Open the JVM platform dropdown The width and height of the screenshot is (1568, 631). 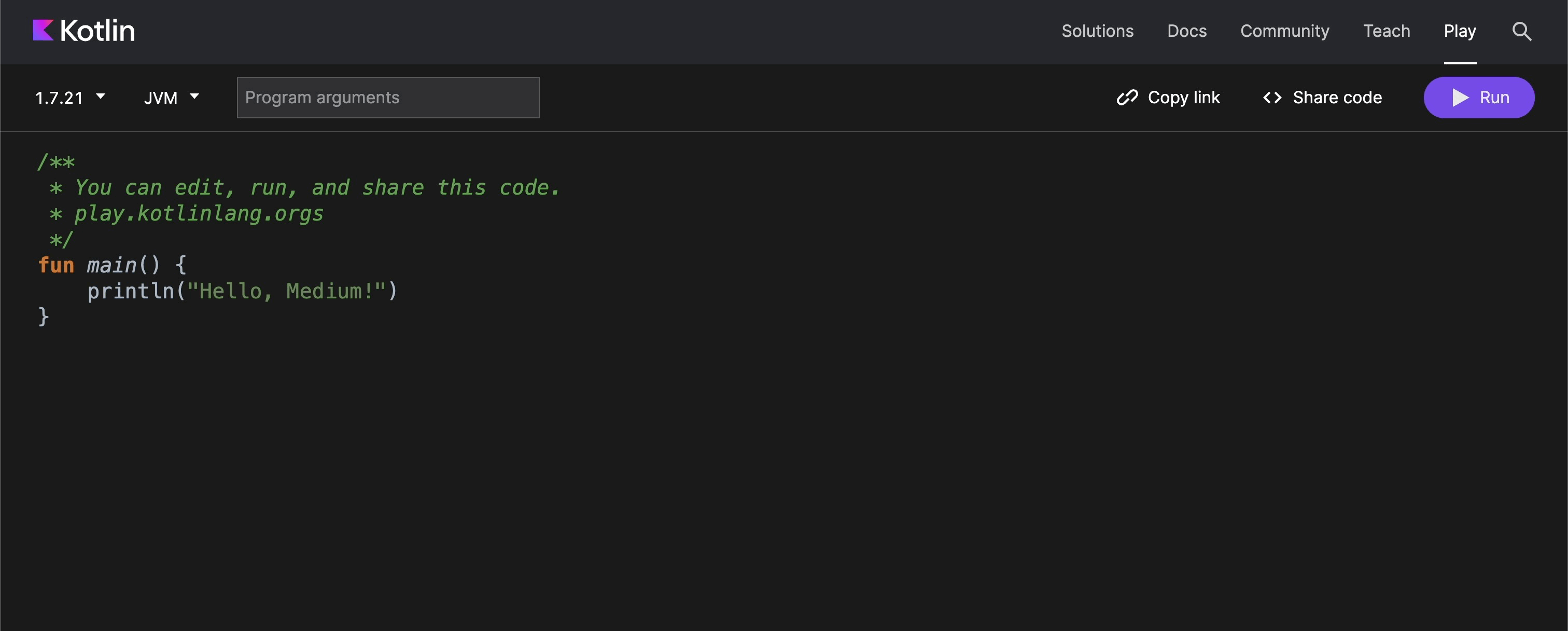click(172, 98)
